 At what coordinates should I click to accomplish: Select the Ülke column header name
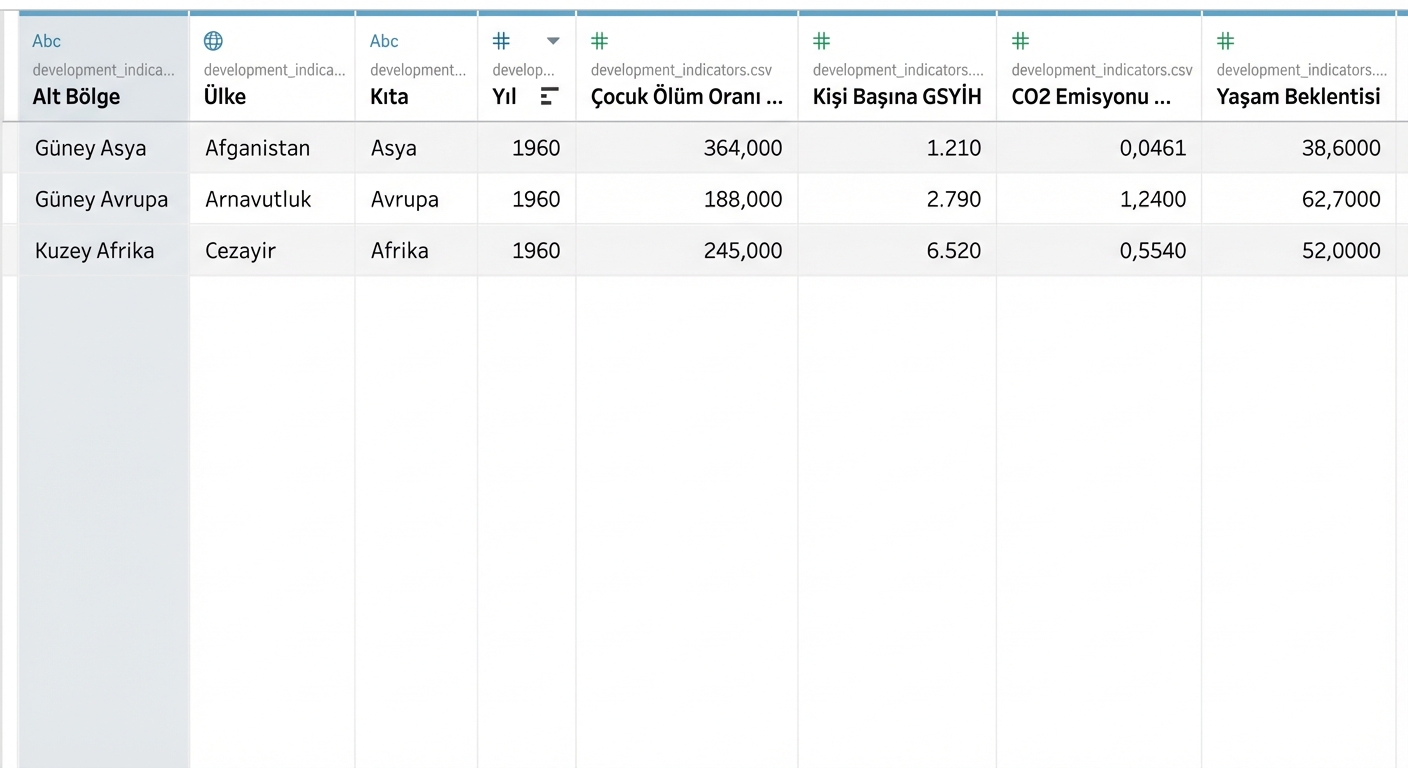point(225,97)
